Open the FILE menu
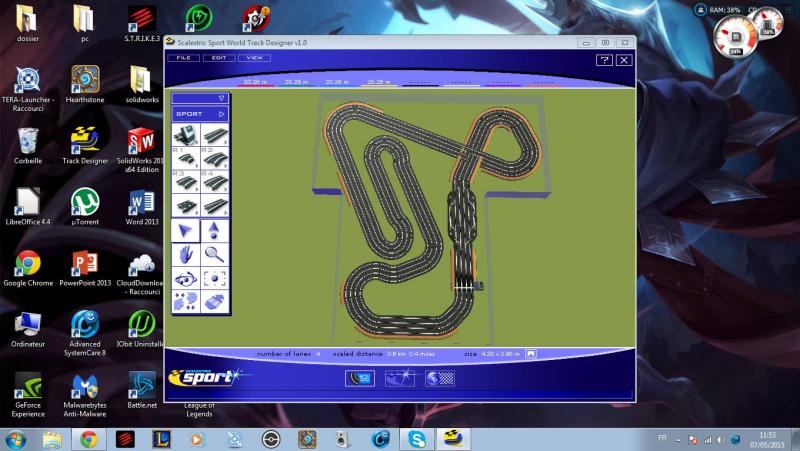The image size is (800, 451). coord(183,58)
